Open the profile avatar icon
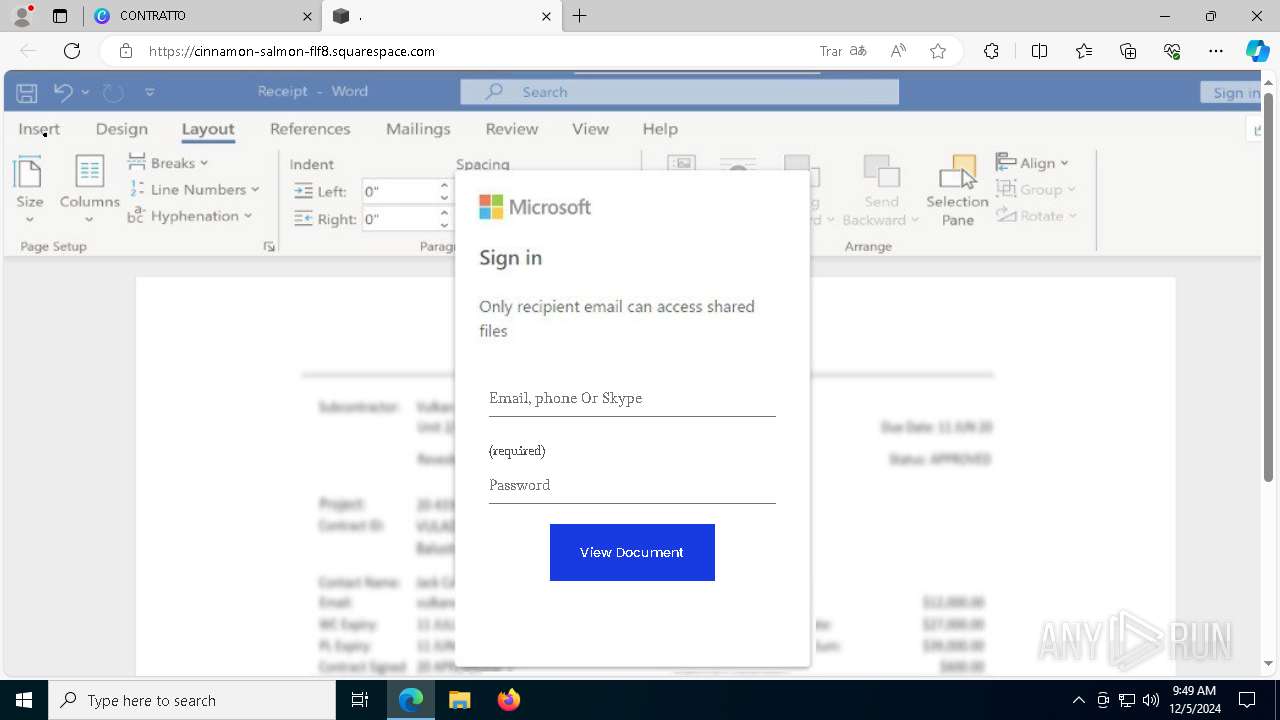This screenshot has height=720, width=1280. 21,15
